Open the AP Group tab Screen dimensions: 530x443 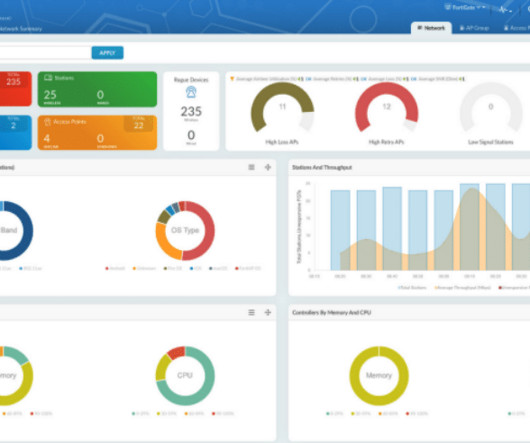click(x=474, y=28)
